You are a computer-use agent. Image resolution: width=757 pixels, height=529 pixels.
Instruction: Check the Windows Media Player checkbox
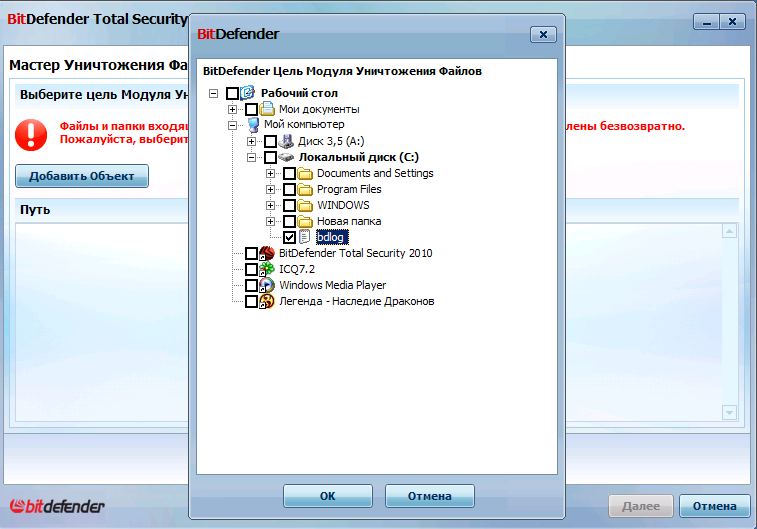251,285
